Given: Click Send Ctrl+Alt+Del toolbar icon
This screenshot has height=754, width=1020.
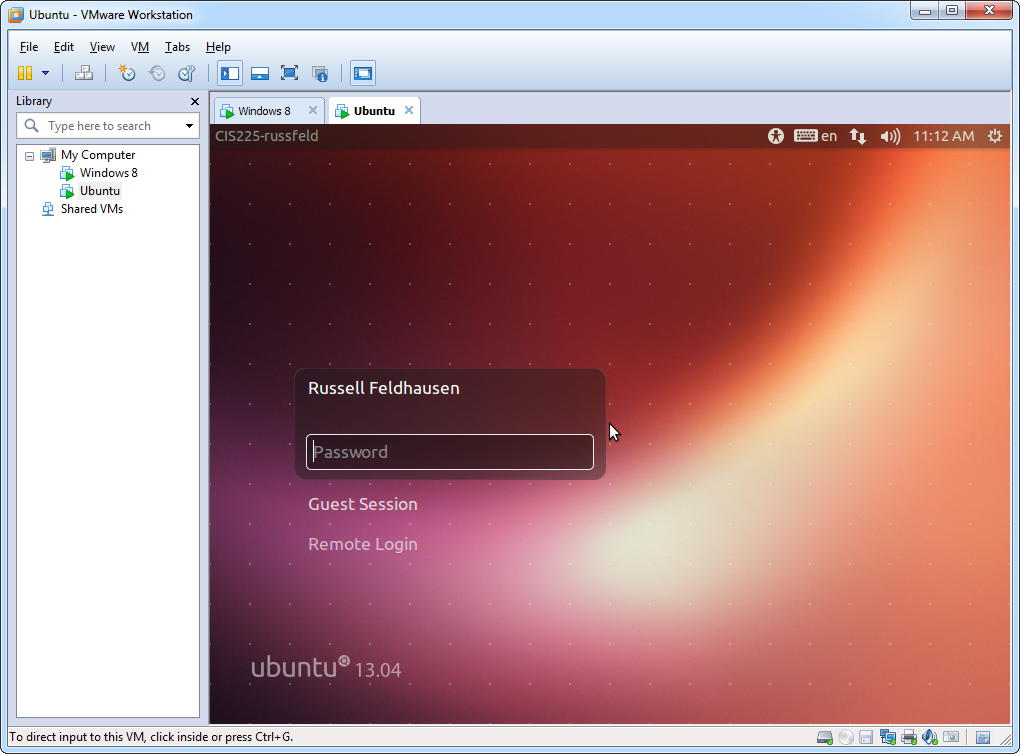Looking at the screenshot, I should click(x=84, y=73).
